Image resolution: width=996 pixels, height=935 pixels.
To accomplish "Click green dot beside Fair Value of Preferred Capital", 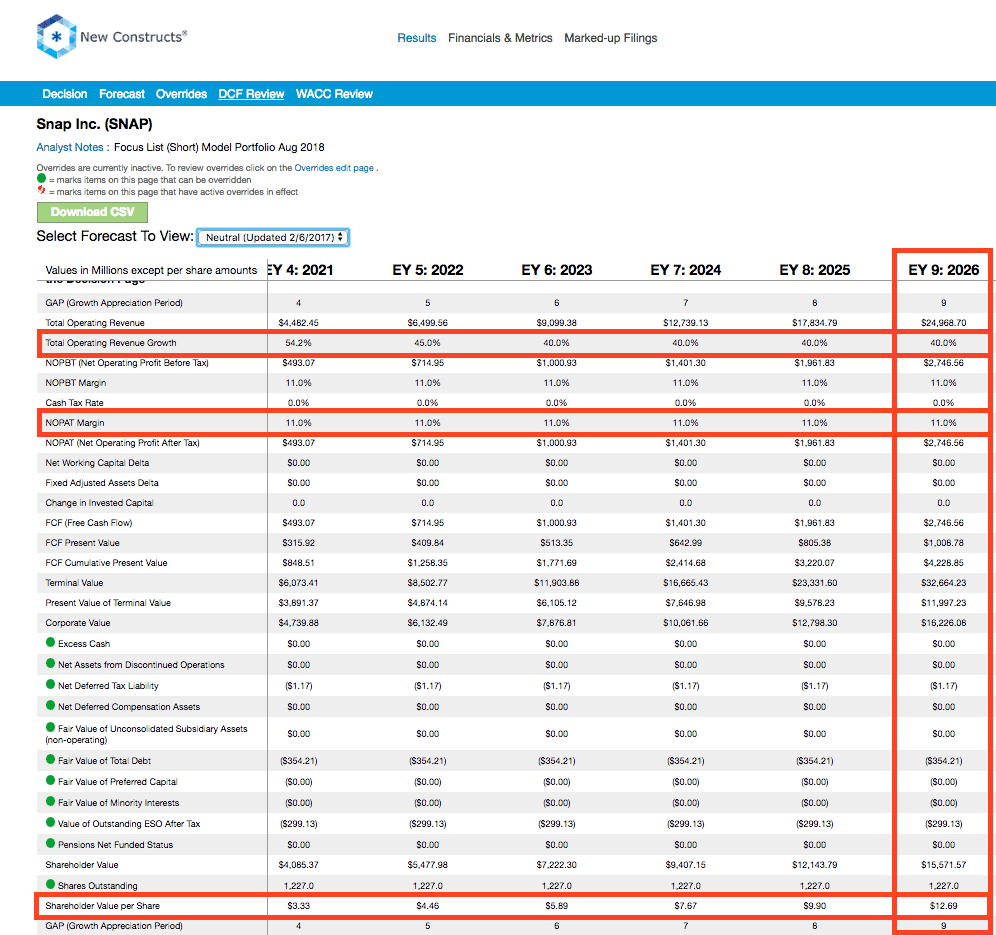I will [x=50, y=780].
